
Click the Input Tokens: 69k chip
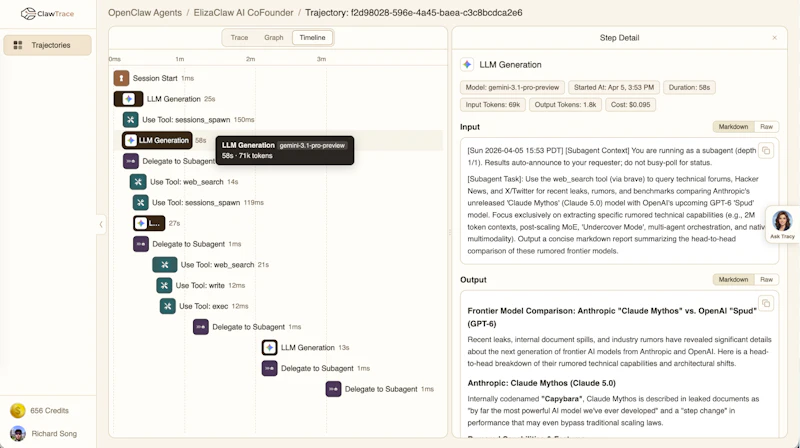492,105
